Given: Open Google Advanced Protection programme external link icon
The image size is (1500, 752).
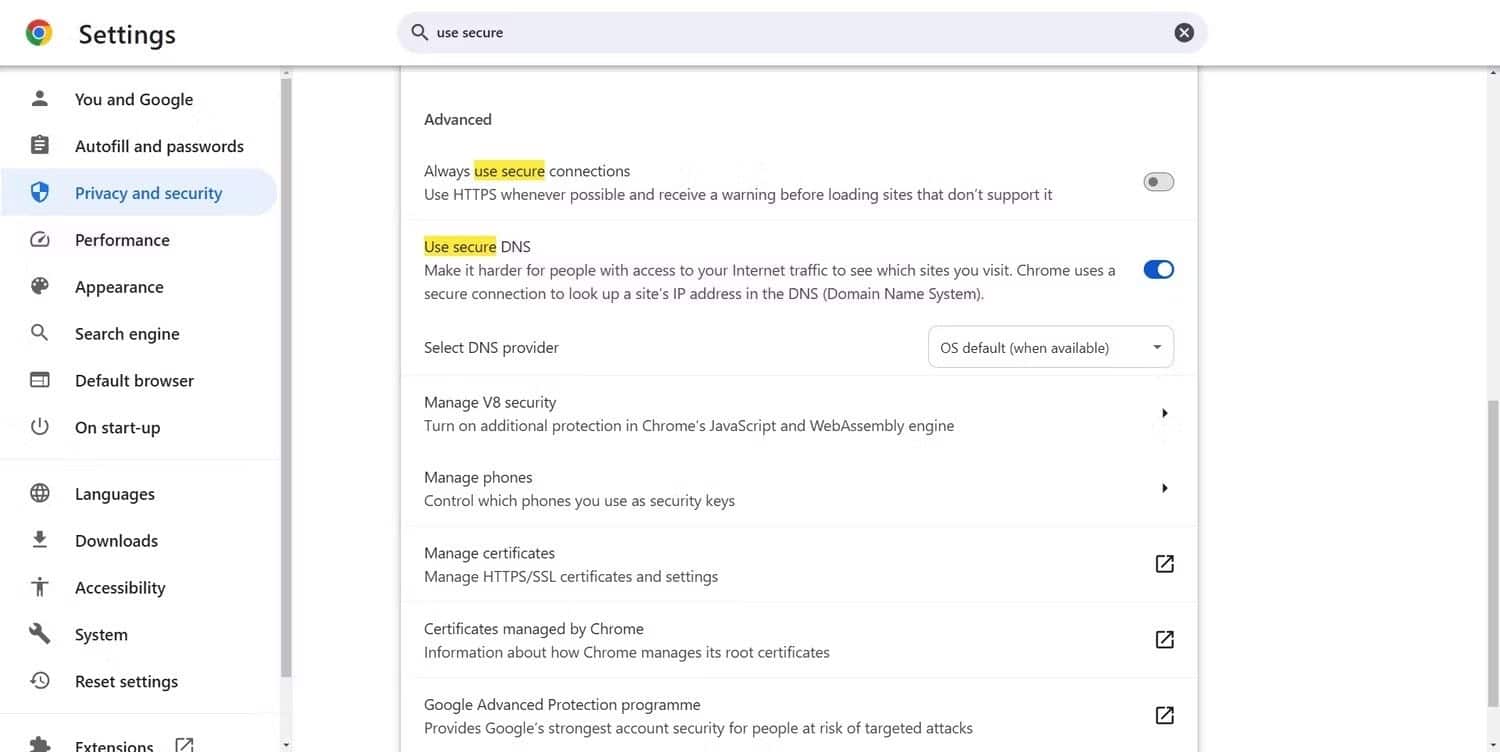Looking at the screenshot, I should (1164, 715).
